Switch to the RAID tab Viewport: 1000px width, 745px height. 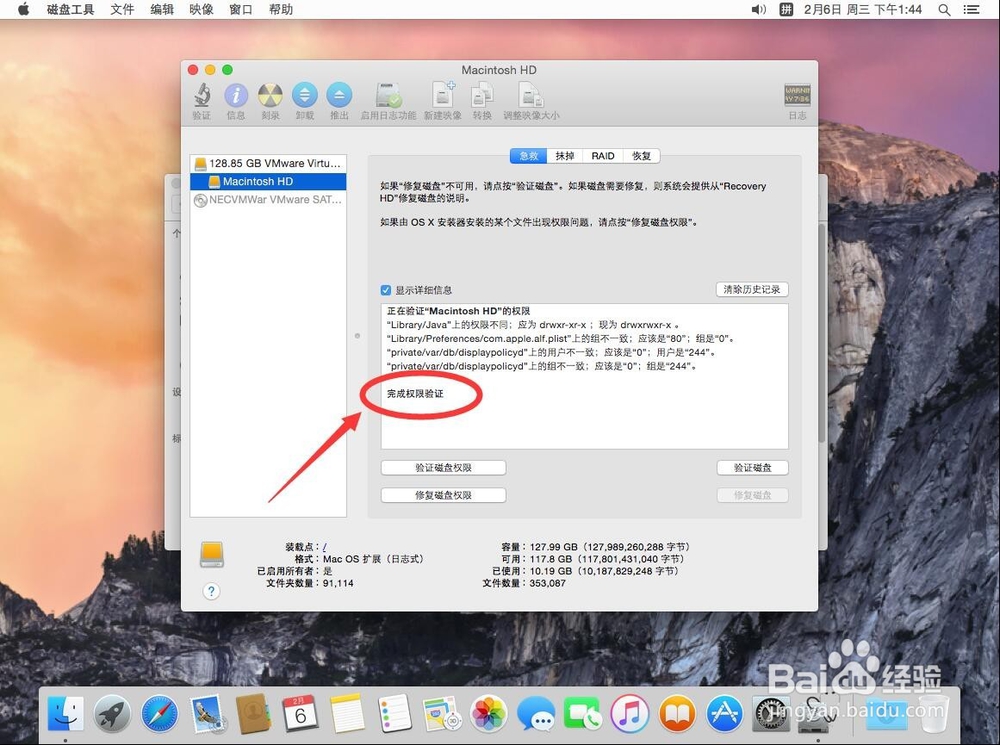603,156
